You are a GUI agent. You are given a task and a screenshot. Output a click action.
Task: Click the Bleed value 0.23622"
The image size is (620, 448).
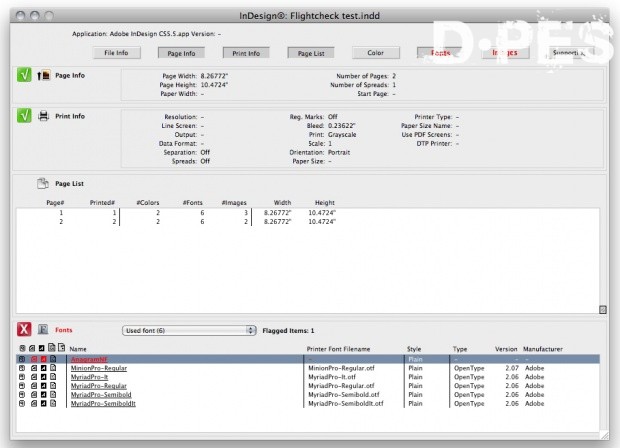pyautogui.click(x=342, y=126)
